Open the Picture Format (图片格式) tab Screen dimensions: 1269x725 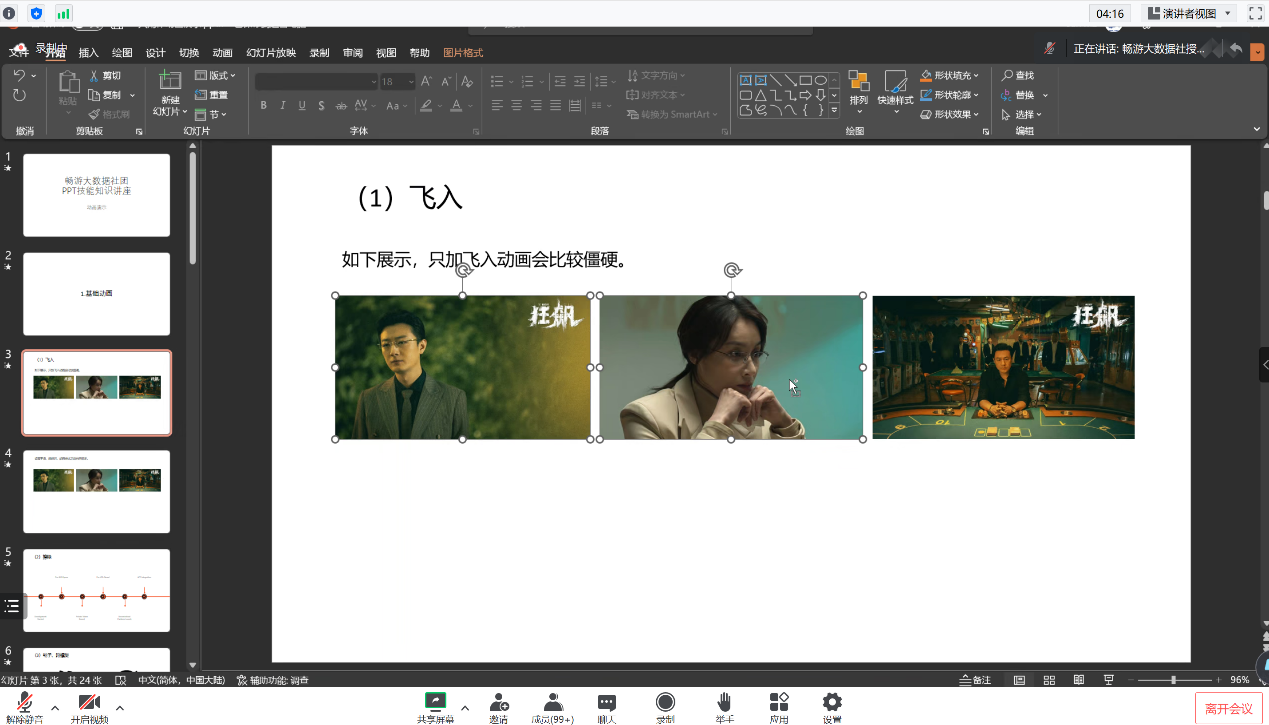click(463, 53)
